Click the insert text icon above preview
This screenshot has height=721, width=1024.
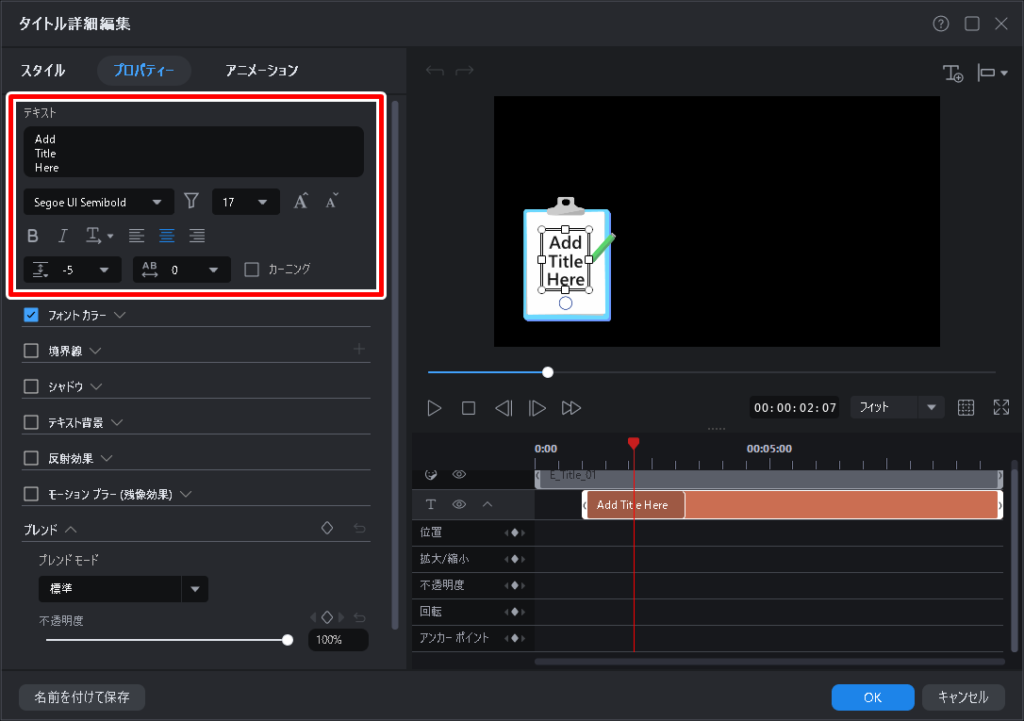953,73
